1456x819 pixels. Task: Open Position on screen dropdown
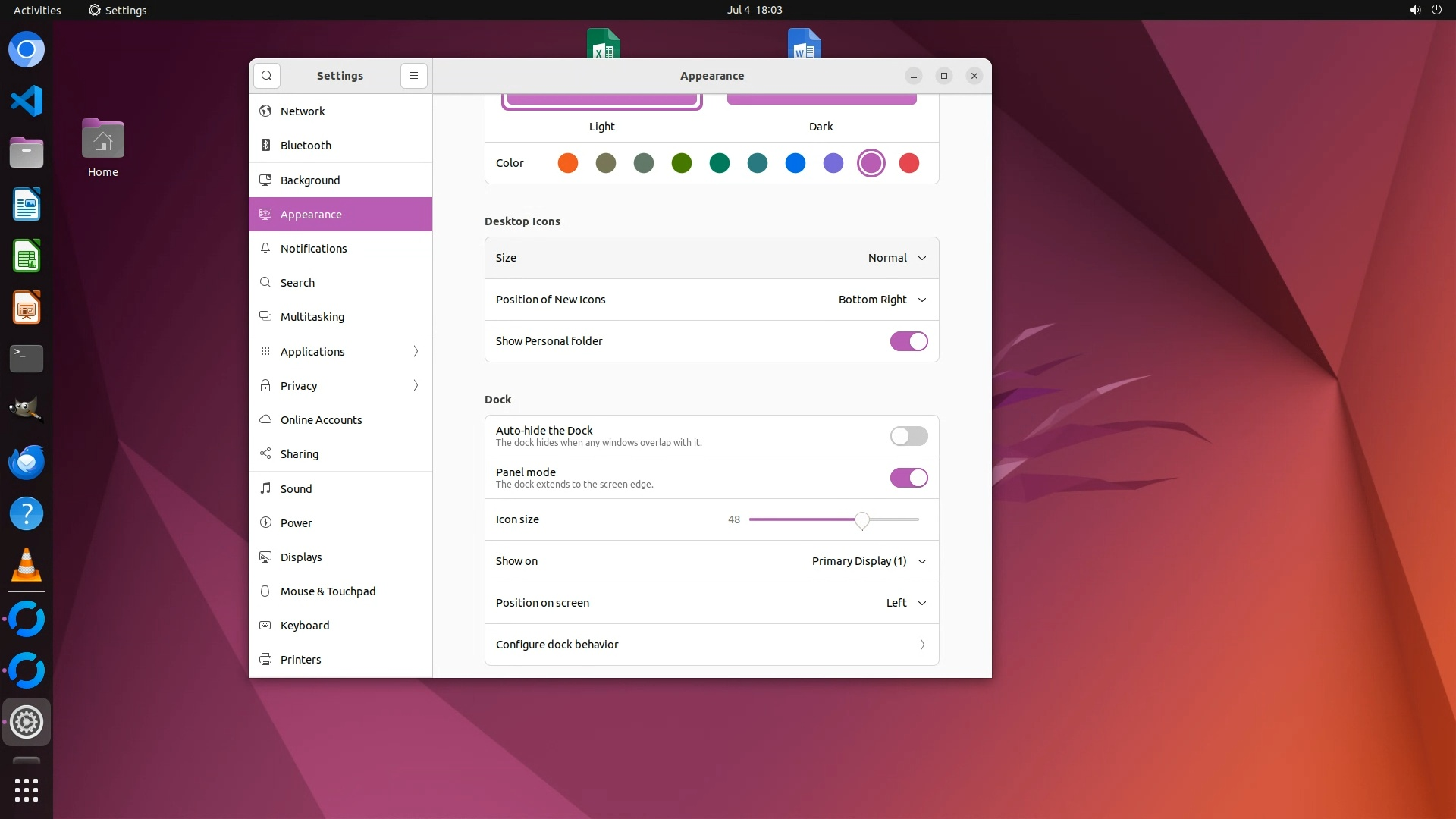pos(905,603)
